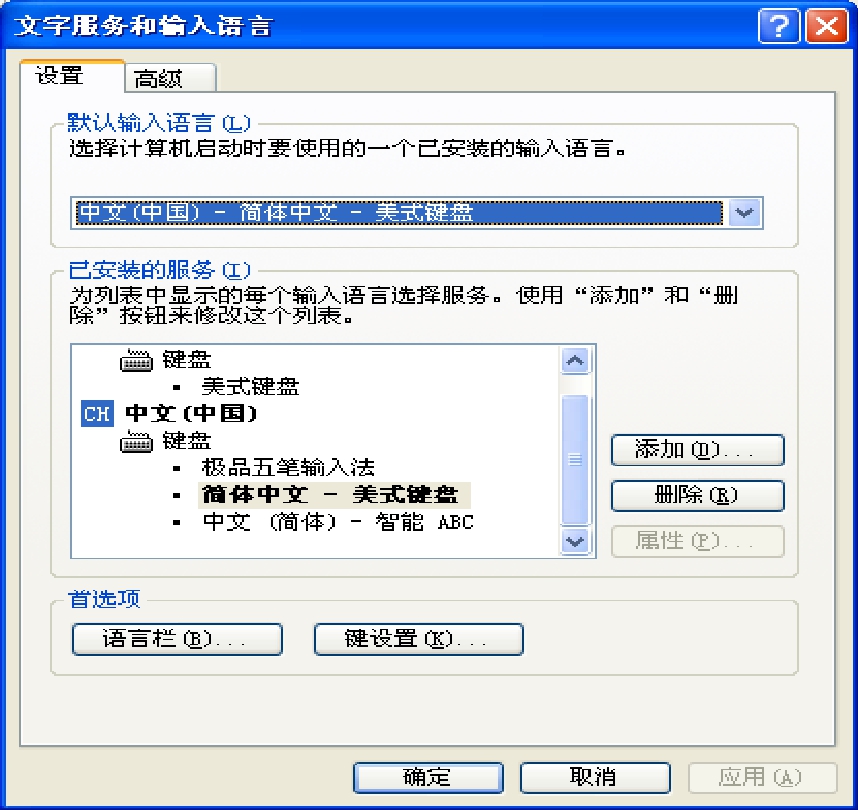Click the default input language combo box
The width and height of the screenshot is (858, 810).
pyautogui.click(x=416, y=212)
